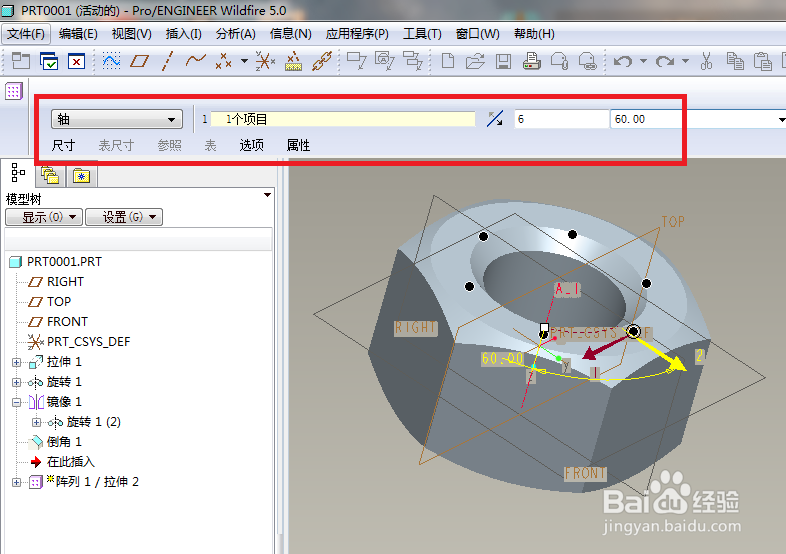This screenshot has height=554, width=786.
Task: Collapse the 镜像 1 tree node
Action: 17,402
